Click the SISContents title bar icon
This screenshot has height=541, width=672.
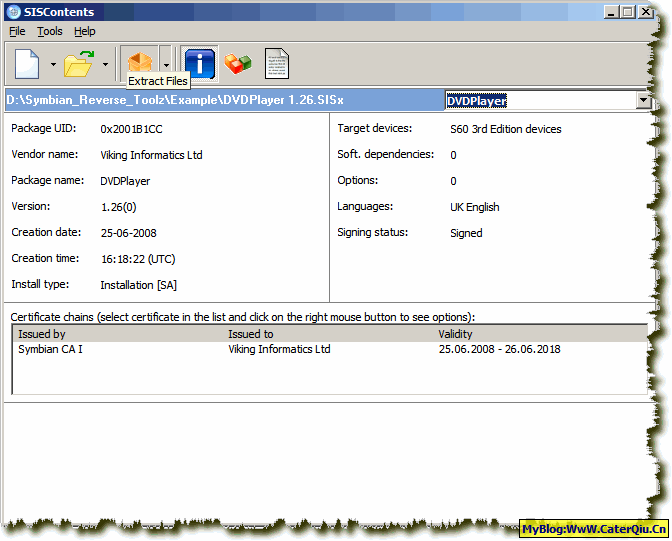14,12
